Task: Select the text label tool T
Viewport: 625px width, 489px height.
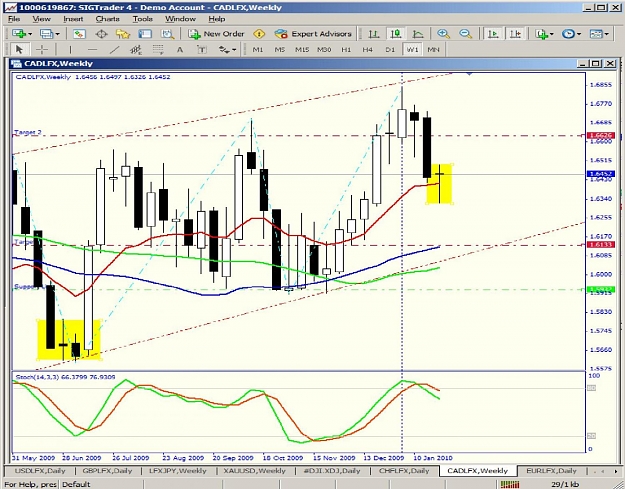Action: [x=202, y=49]
